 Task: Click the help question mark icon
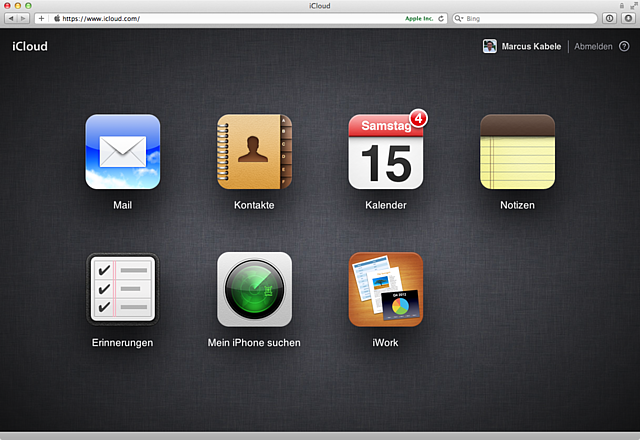(x=624, y=47)
